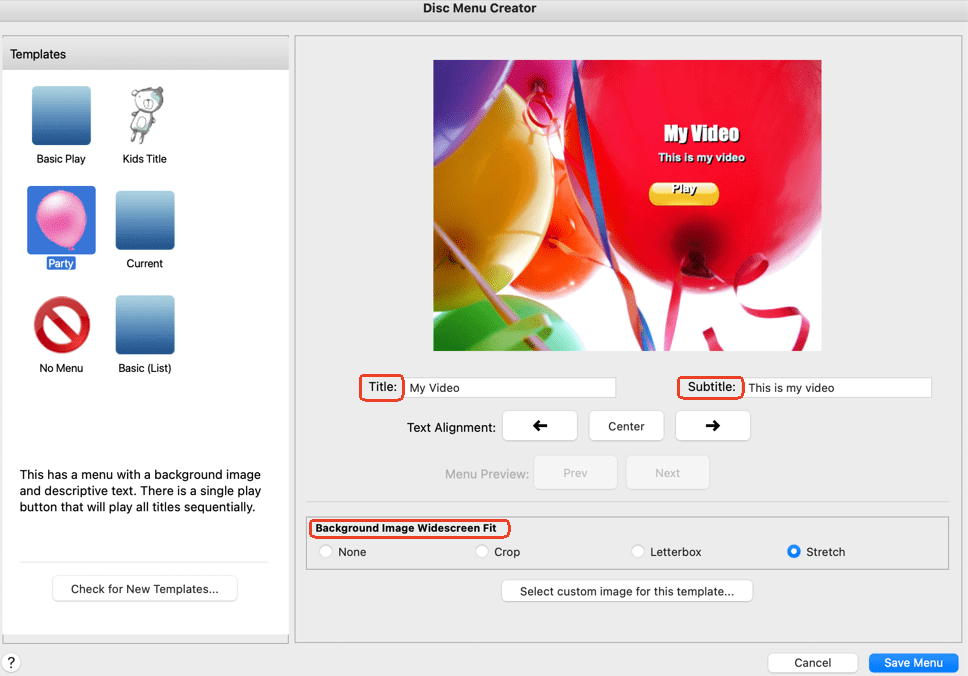Click the Cancel button
The height and width of the screenshot is (676, 968).
(x=812, y=662)
